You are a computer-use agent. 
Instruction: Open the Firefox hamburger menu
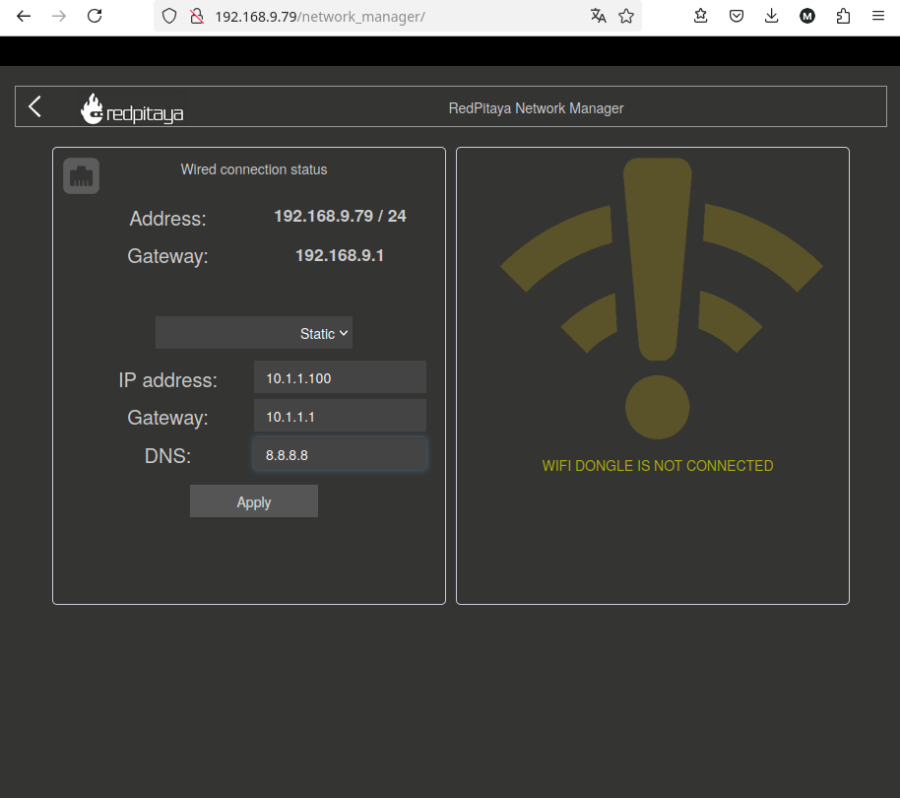click(x=878, y=16)
